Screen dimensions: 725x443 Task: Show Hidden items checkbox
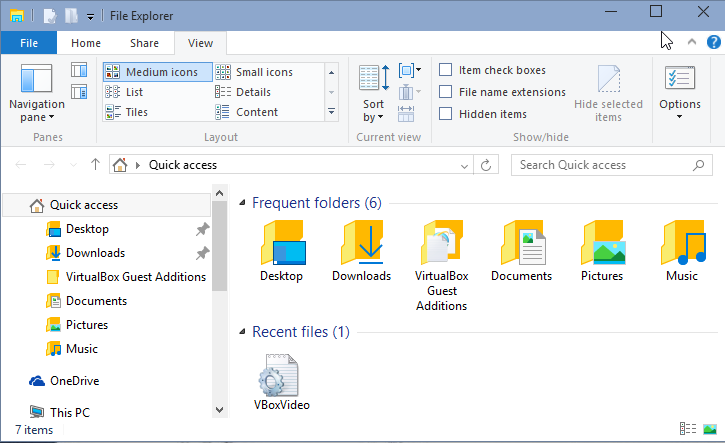[x=446, y=114]
